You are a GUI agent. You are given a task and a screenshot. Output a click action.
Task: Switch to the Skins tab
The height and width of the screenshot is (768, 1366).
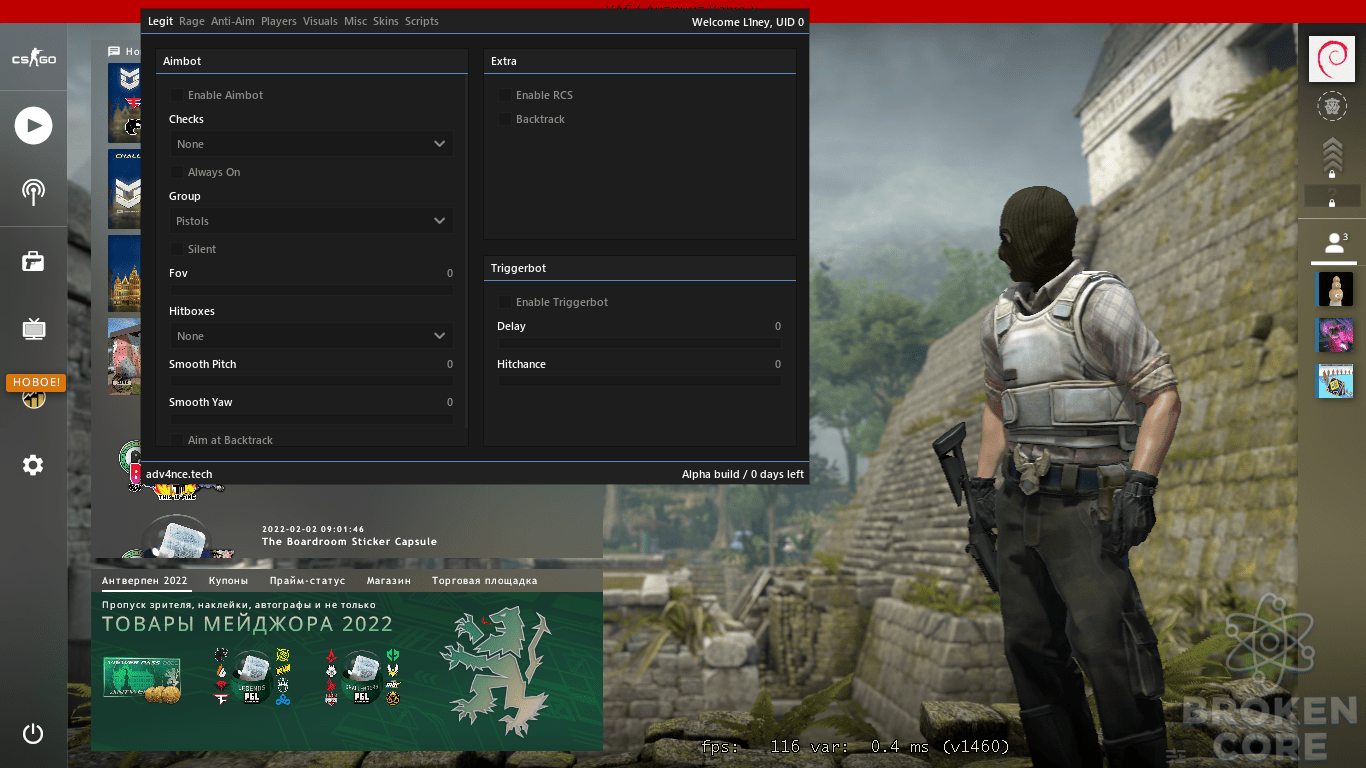pos(386,21)
